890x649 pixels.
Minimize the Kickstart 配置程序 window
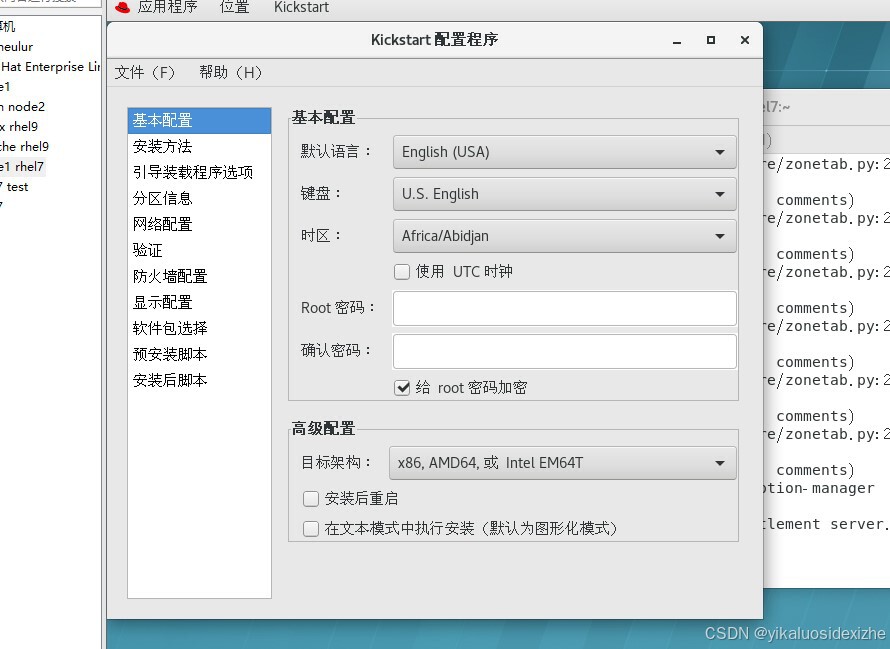click(x=677, y=40)
